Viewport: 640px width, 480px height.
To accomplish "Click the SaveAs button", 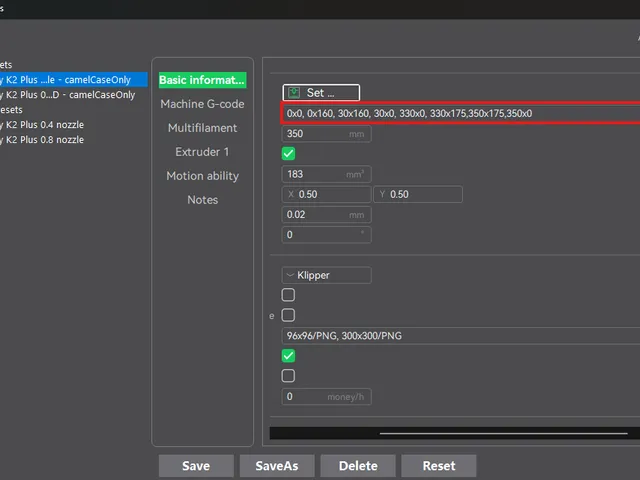I will (x=277, y=466).
